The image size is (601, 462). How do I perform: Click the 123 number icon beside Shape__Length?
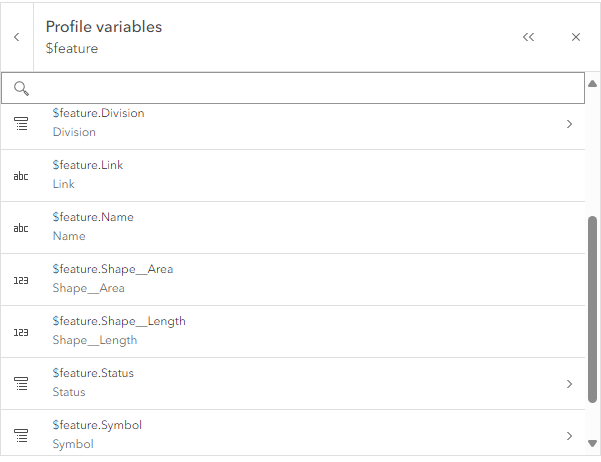coord(21,332)
